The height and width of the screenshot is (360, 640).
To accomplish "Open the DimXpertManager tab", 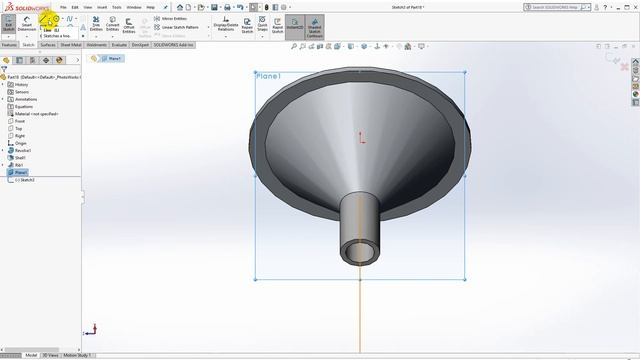I will click(46, 60).
